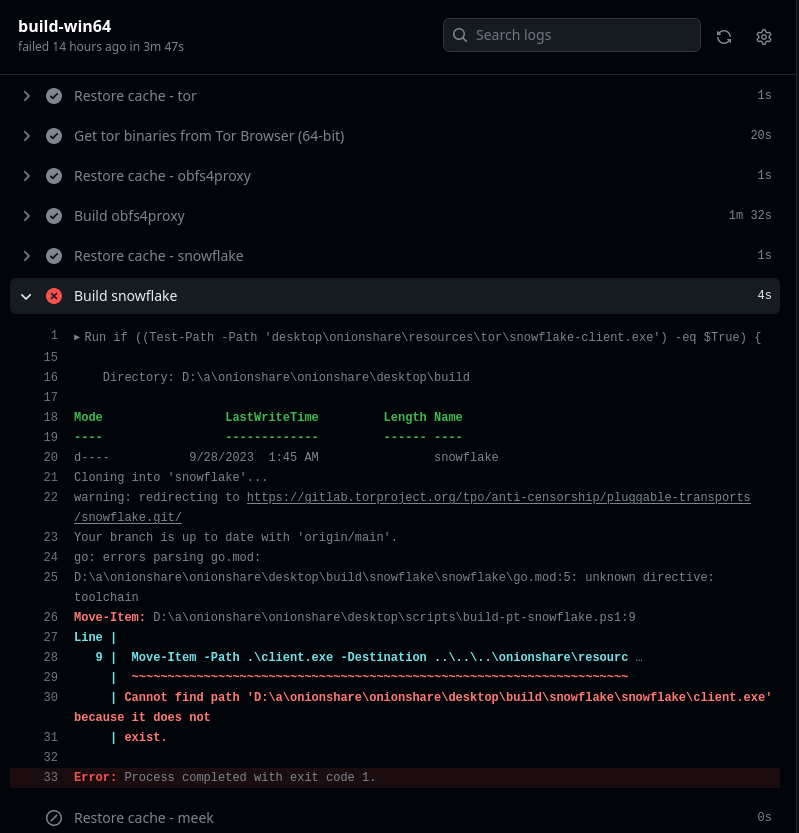799x833 pixels.
Task: Click the green checkmark on Build obfs4proxy
Action: (54, 215)
